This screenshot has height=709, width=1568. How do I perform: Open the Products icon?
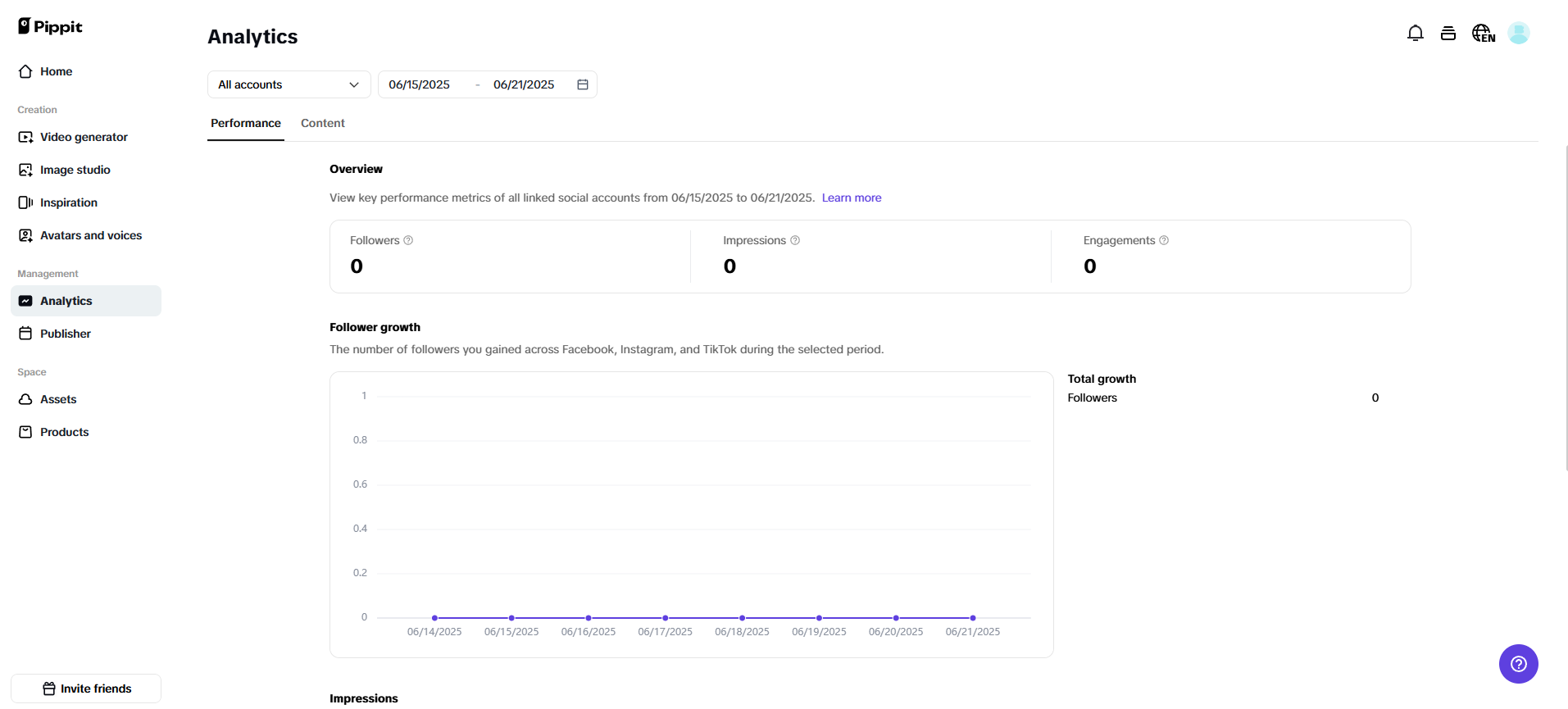[25, 432]
